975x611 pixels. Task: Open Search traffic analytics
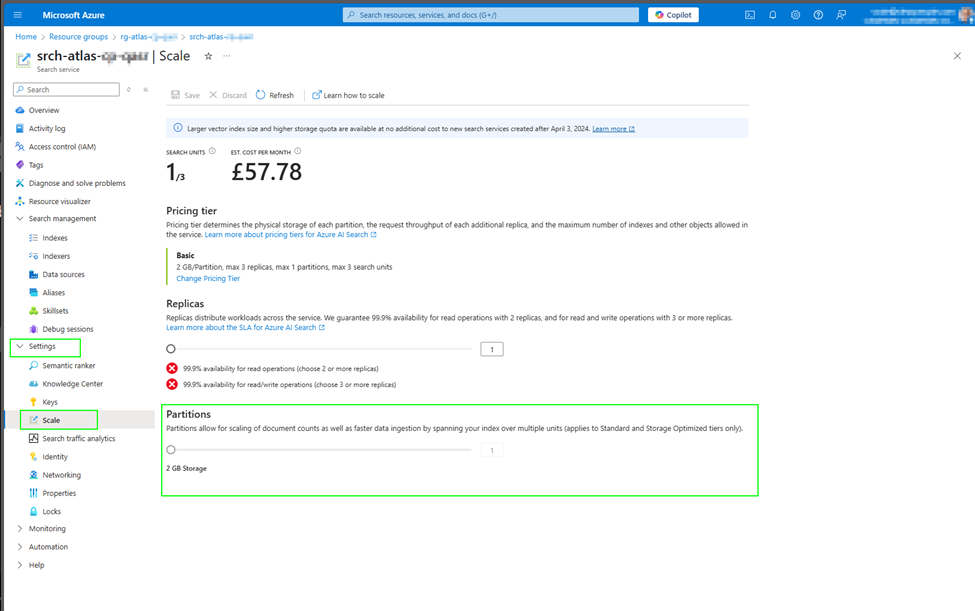(x=78, y=438)
